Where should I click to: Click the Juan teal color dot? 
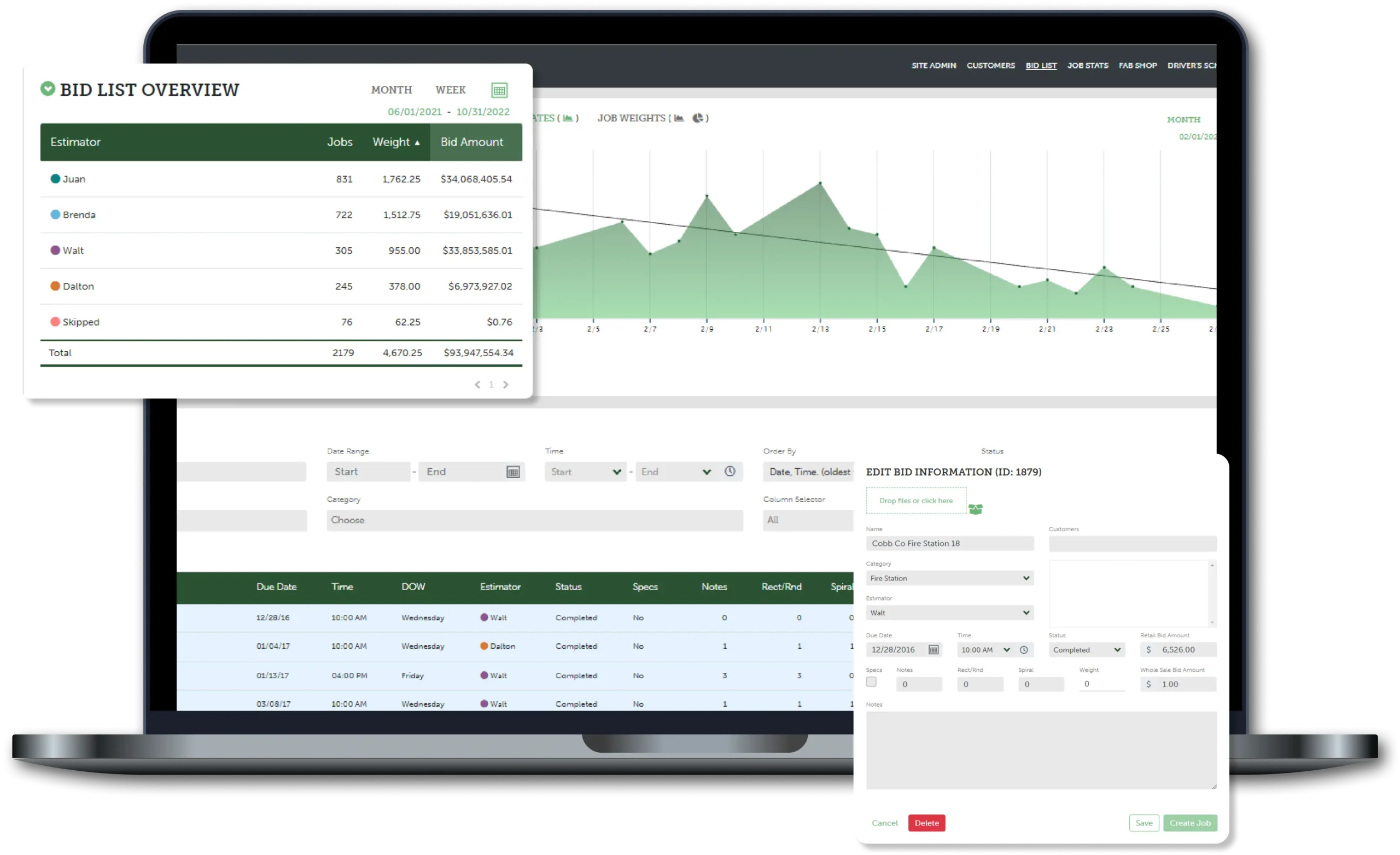[x=55, y=178]
